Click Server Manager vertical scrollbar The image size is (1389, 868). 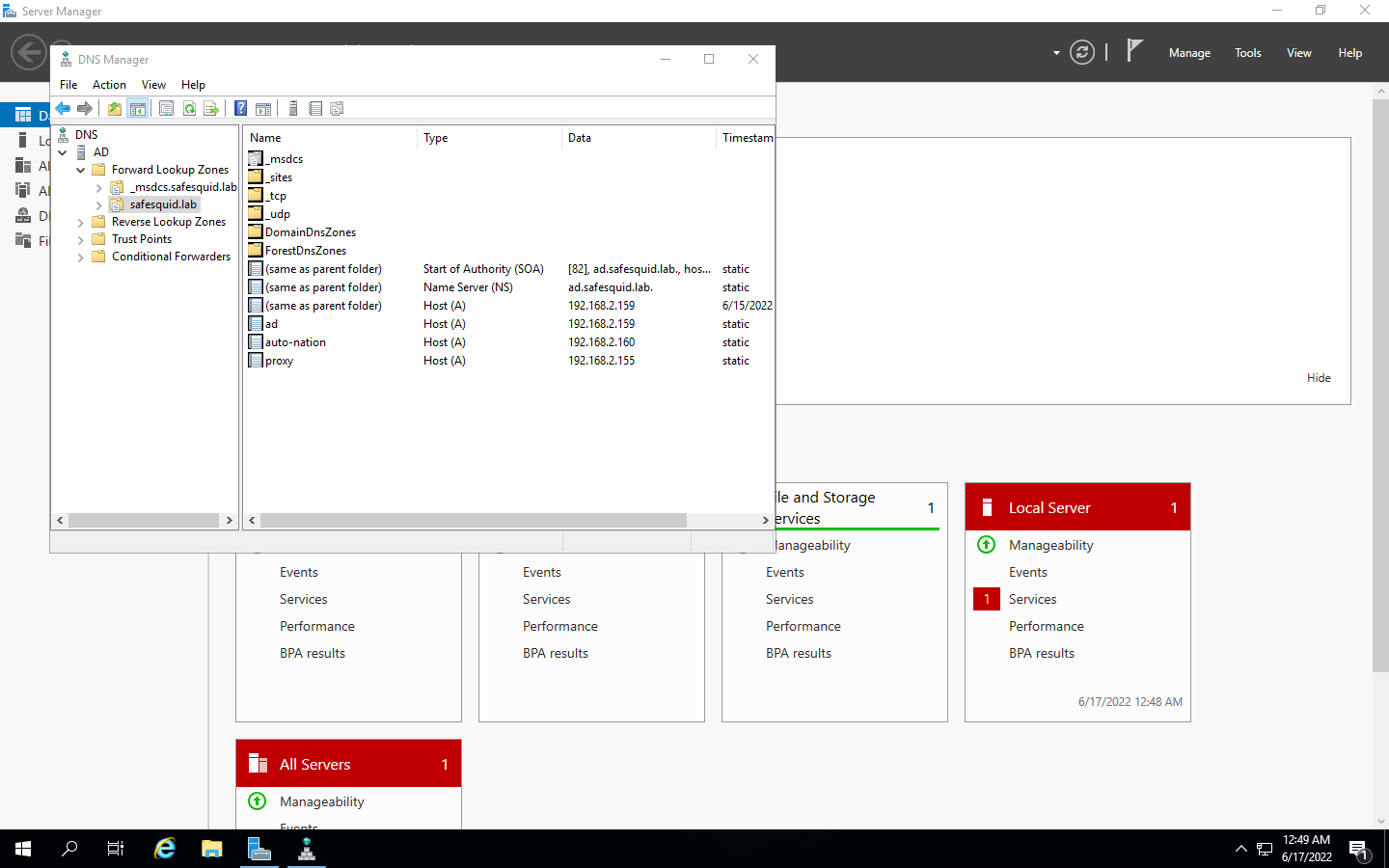(x=1380, y=386)
